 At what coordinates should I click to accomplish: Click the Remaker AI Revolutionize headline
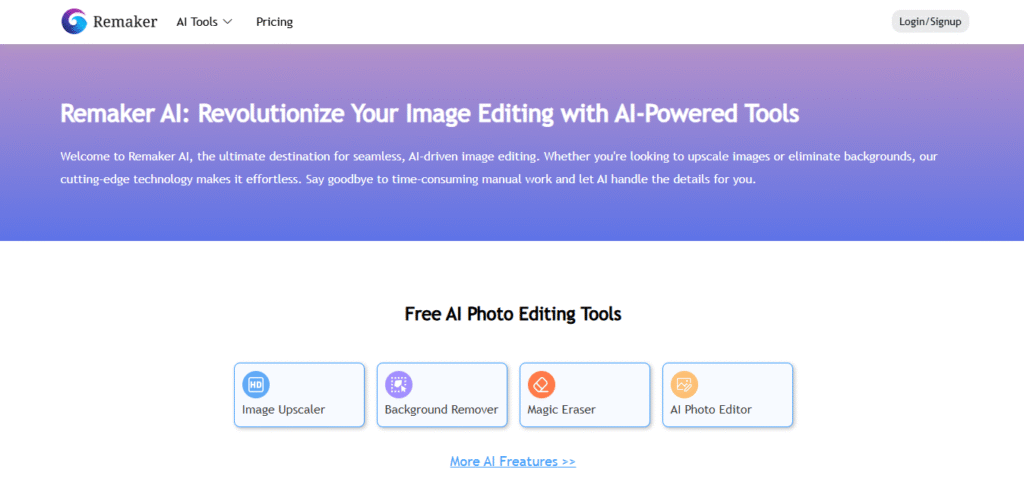429,113
